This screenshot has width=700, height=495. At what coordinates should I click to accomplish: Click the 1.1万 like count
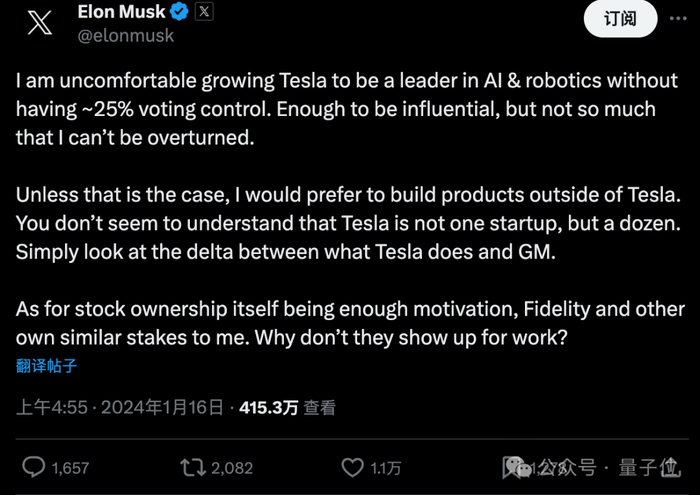coord(386,467)
